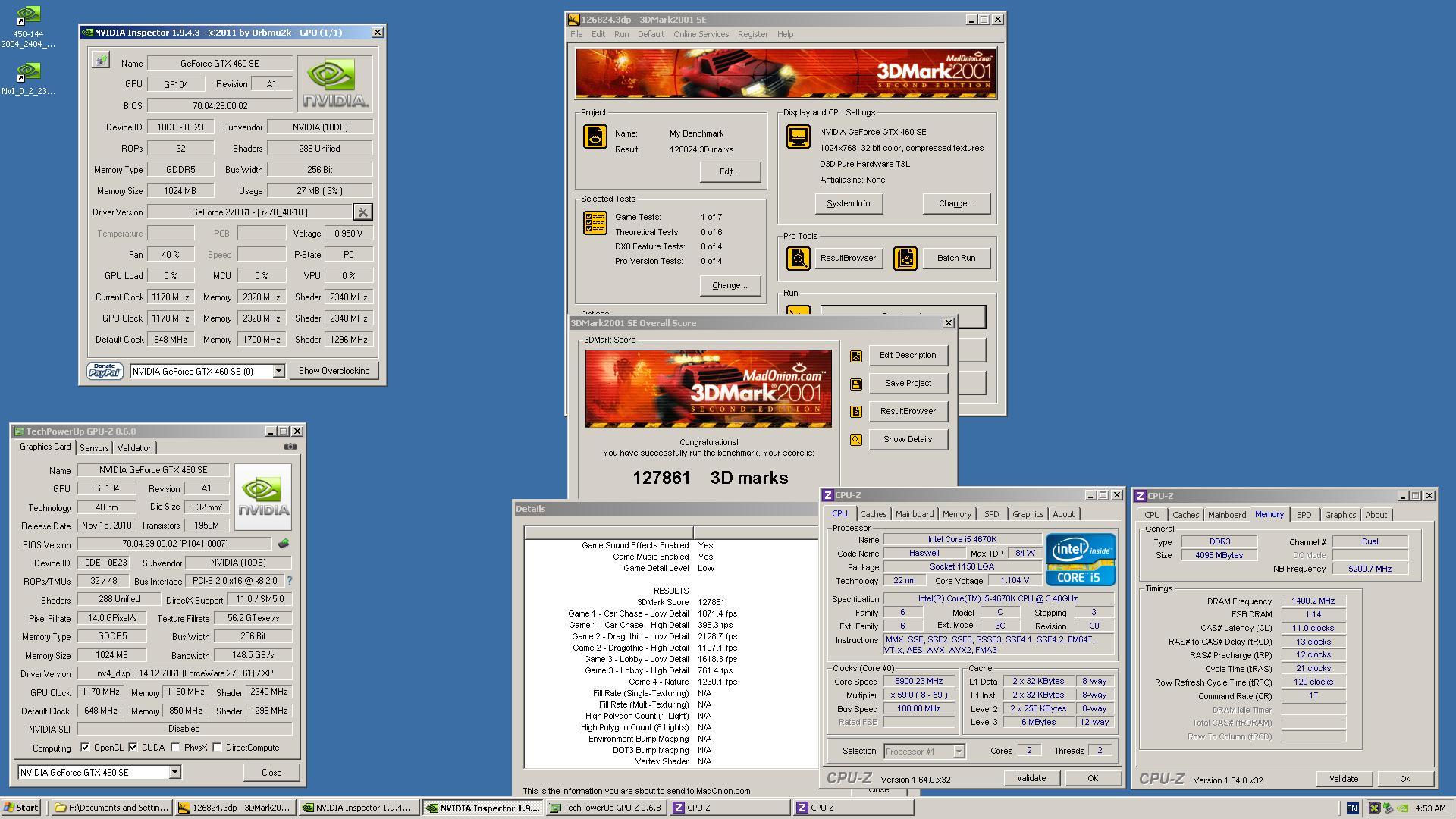
Task: Click the Save Project floppy icon
Action: pos(856,384)
